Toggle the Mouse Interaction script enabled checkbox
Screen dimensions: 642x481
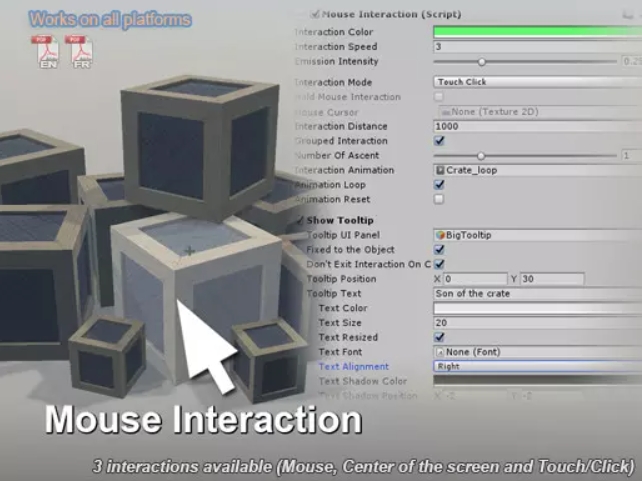315,14
